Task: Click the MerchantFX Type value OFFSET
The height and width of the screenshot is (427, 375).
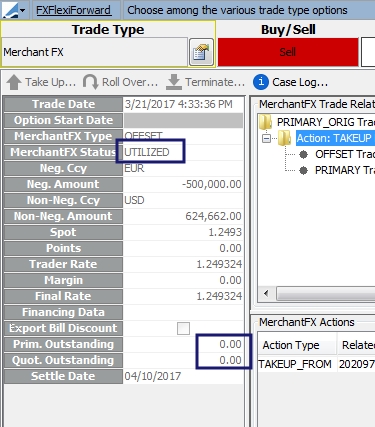Action: [x=143, y=136]
